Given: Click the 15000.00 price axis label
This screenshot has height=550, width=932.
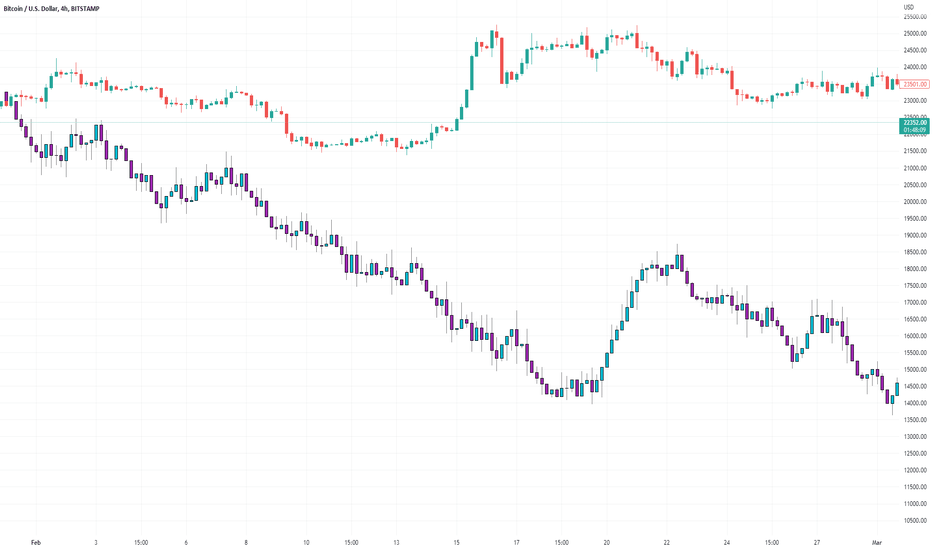Looking at the screenshot, I should (x=915, y=370).
